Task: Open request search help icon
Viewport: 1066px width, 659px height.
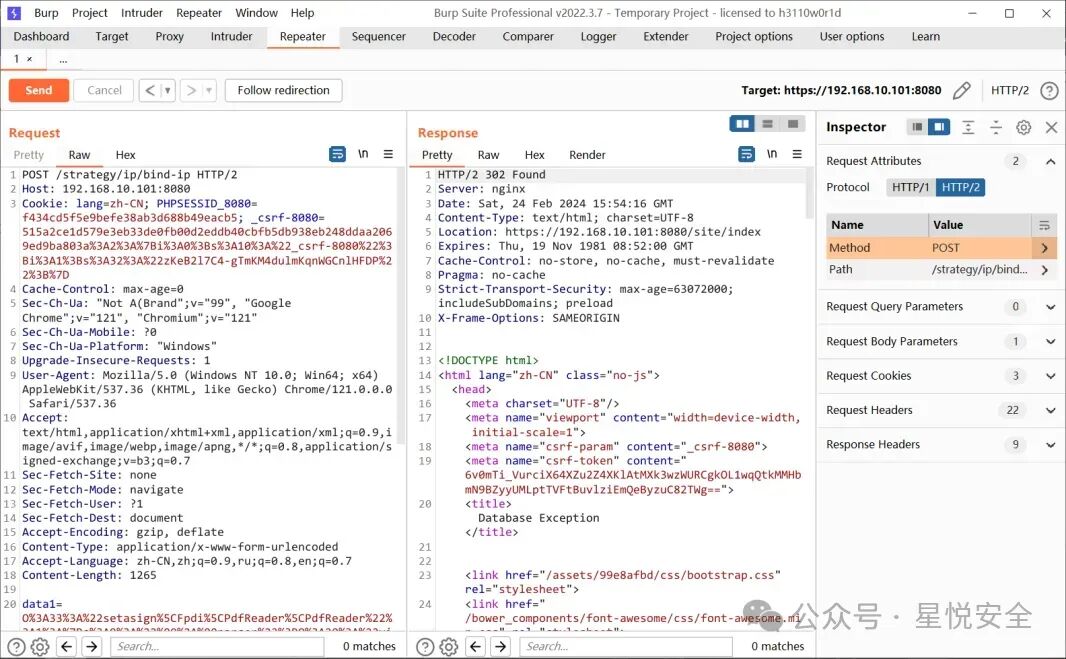Action: (x=16, y=647)
